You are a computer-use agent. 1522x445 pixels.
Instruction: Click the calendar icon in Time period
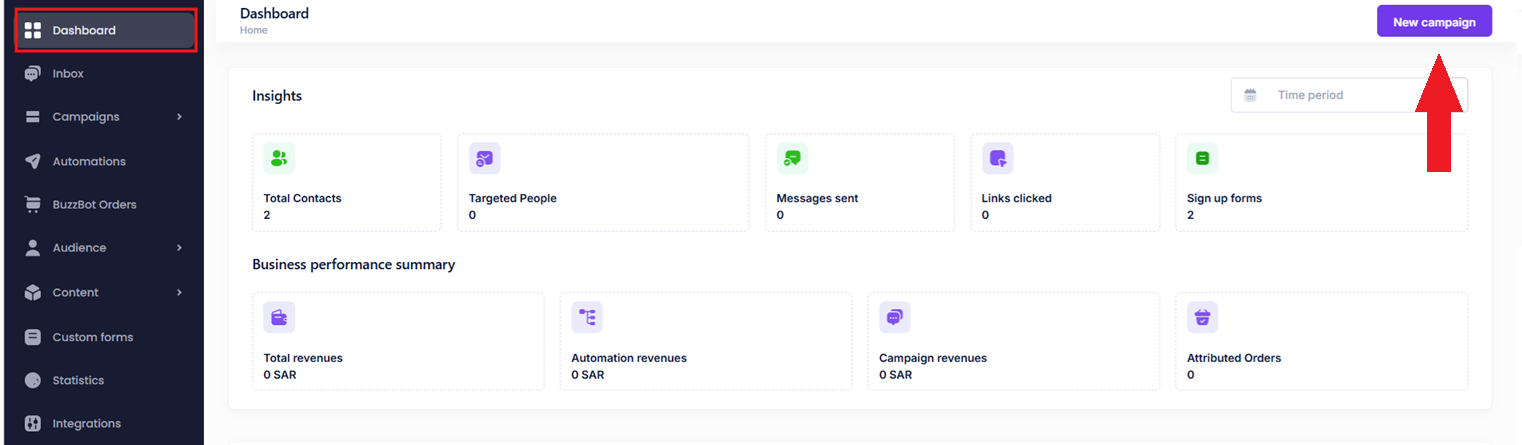point(1250,95)
